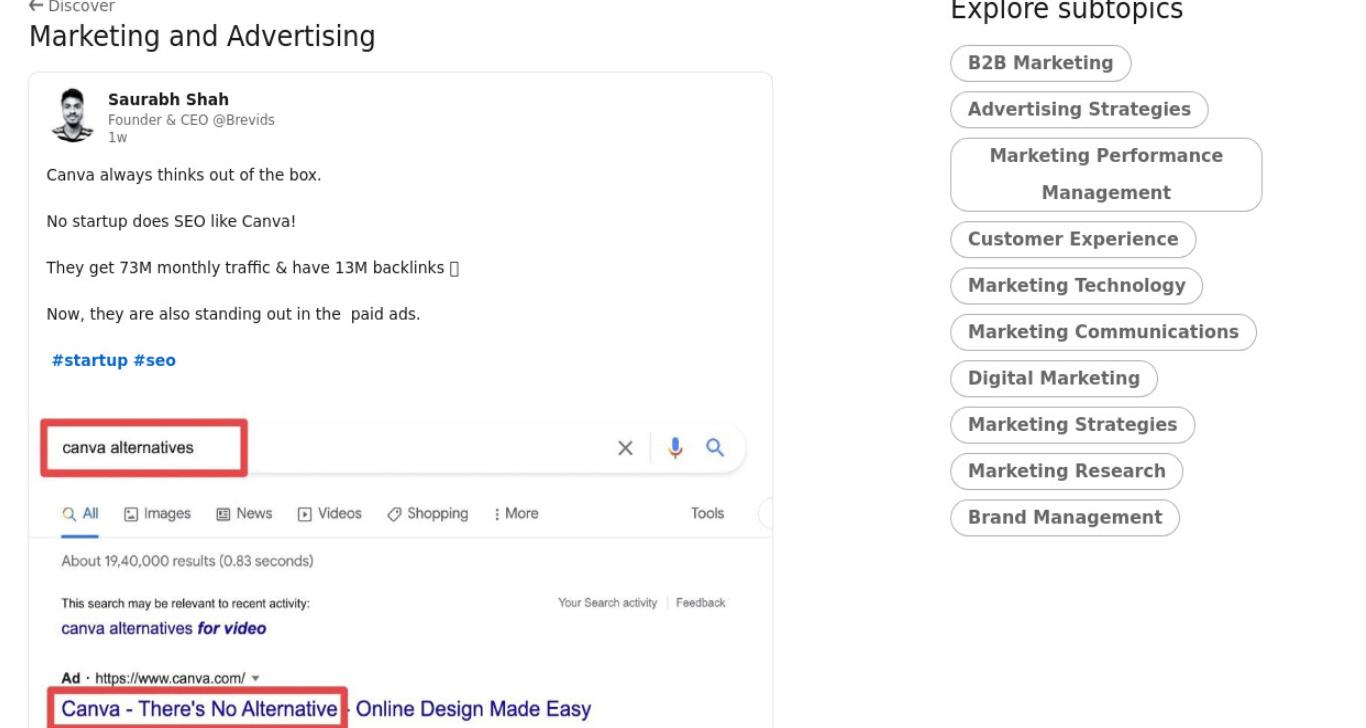This screenshot has width=1366, height=728.
Task: Open the More search options menu
Action: coord(516,513)
